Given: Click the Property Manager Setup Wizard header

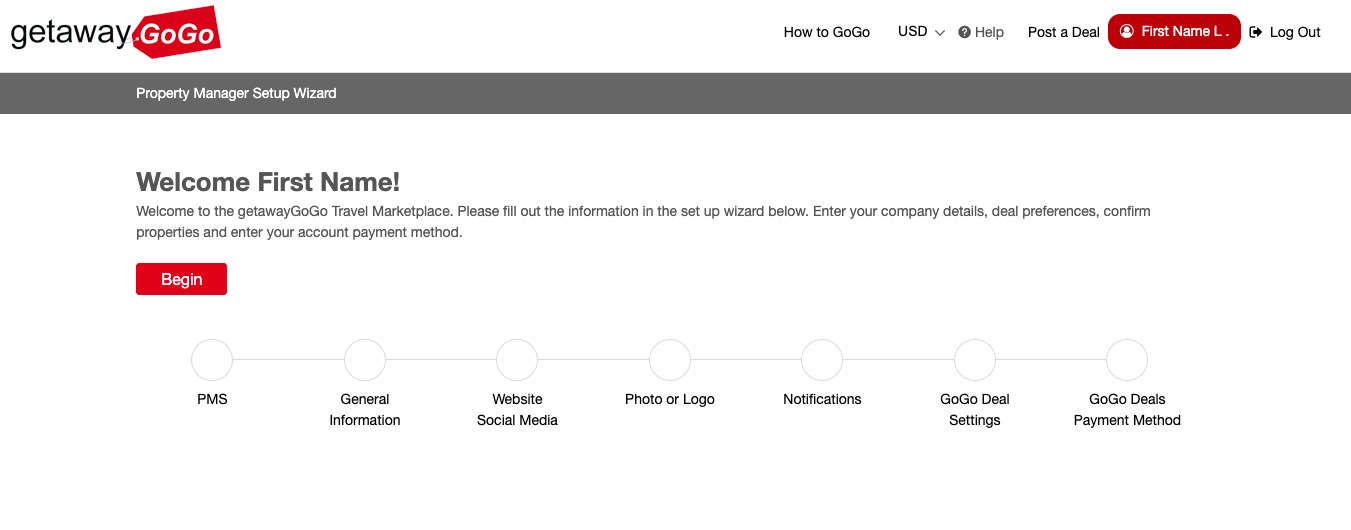Looking at the screenshot, I should pyautogui.click(x=236, y=93).
